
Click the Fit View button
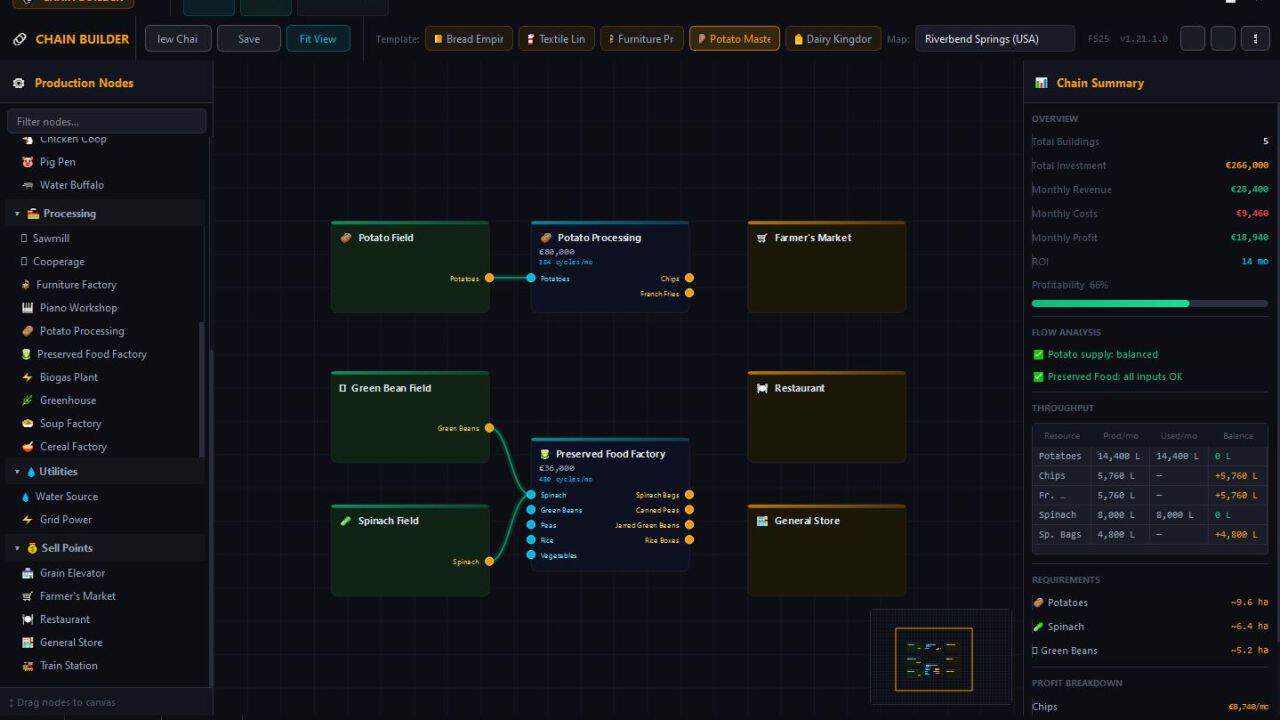[x=318, y=39]
